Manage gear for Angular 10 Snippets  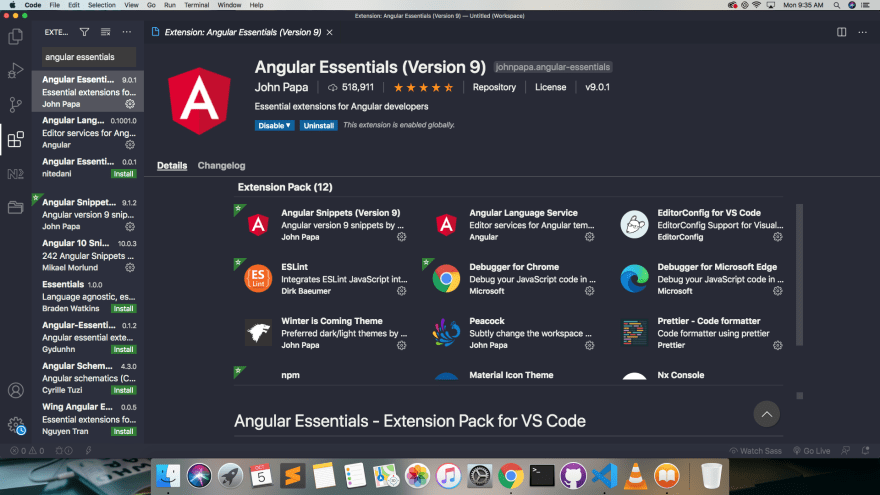(x=130, y=268)
